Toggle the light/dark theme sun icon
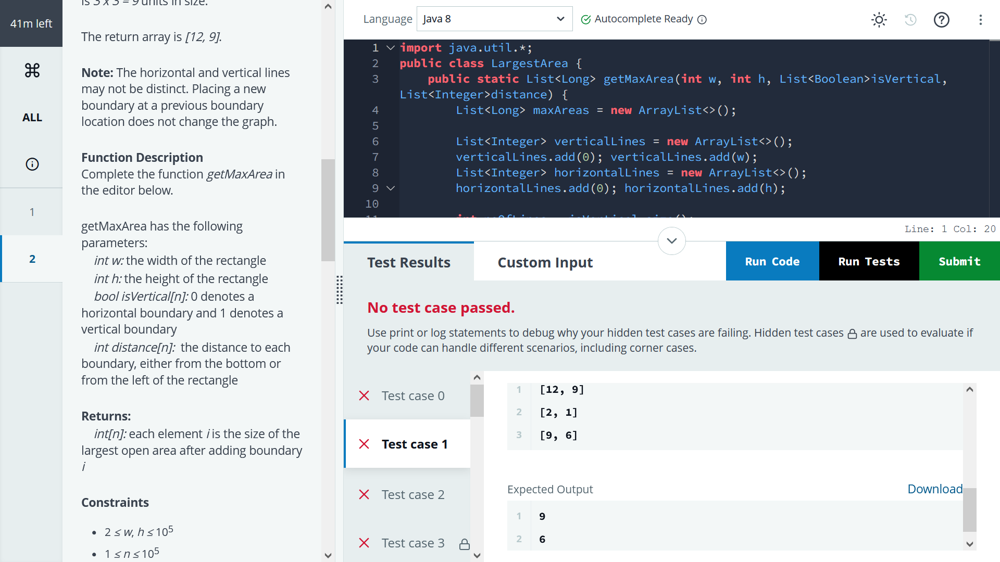Image resolution: width=1000 pixels, height=562 pixels. [x=878, y=20]
